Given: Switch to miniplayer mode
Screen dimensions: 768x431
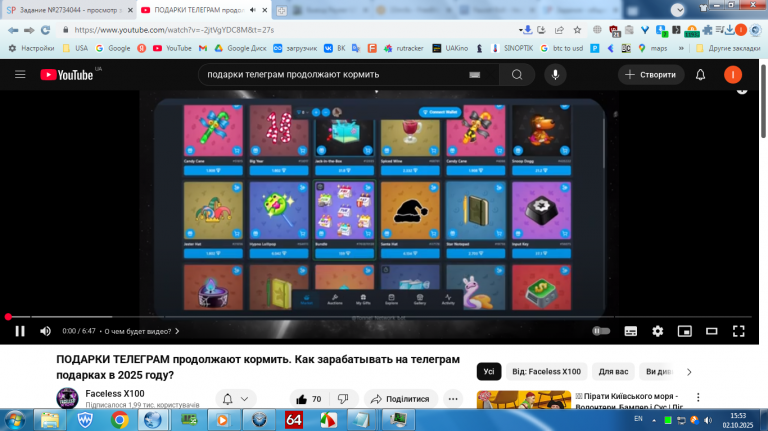Looking at the screenshot, I should pyautogui.click(x=684, y=331).
